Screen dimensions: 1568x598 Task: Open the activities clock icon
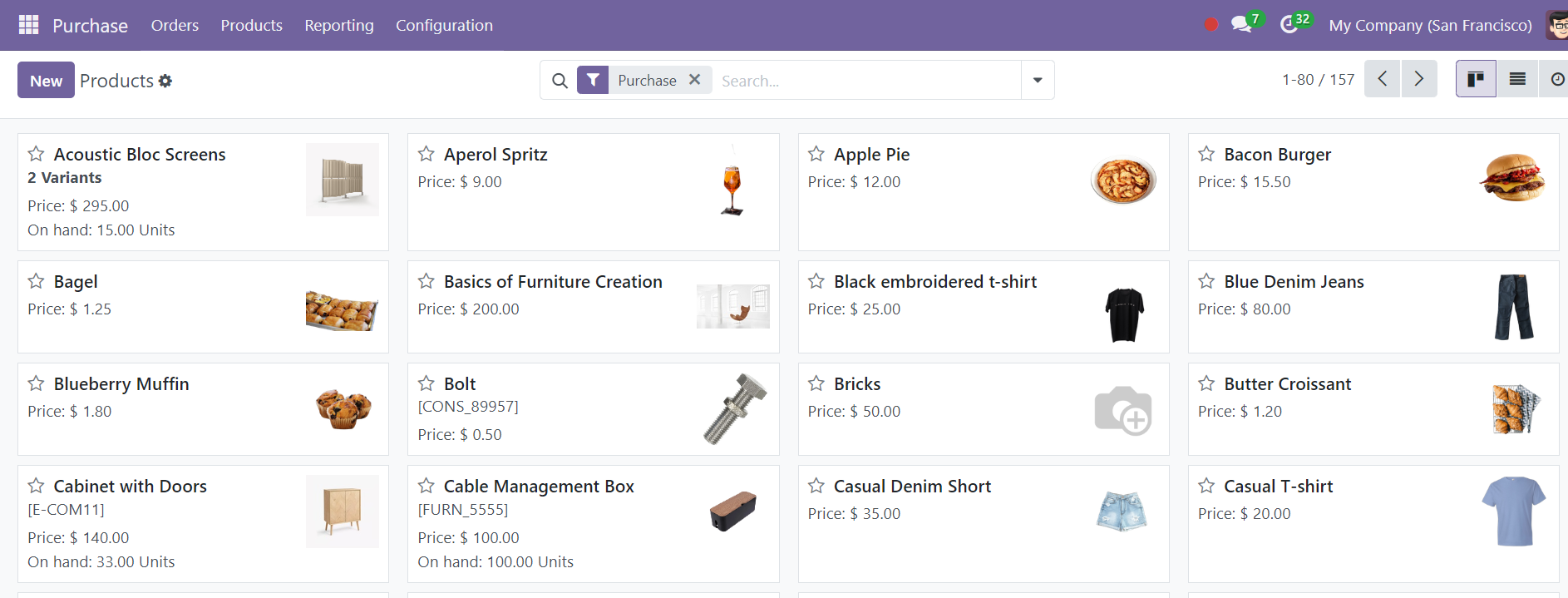[x=1289, y=24]
